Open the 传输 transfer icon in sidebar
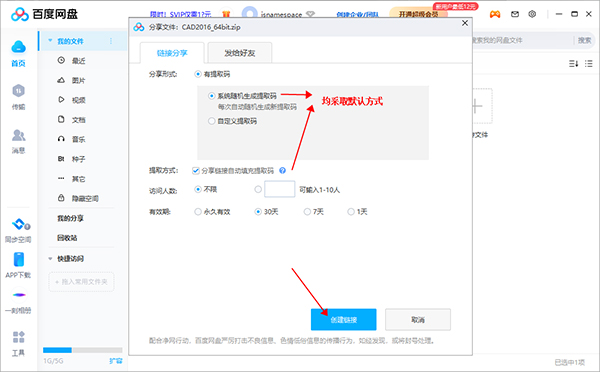The height and width of the screenshot is (372, 600). tap(18, 91)
